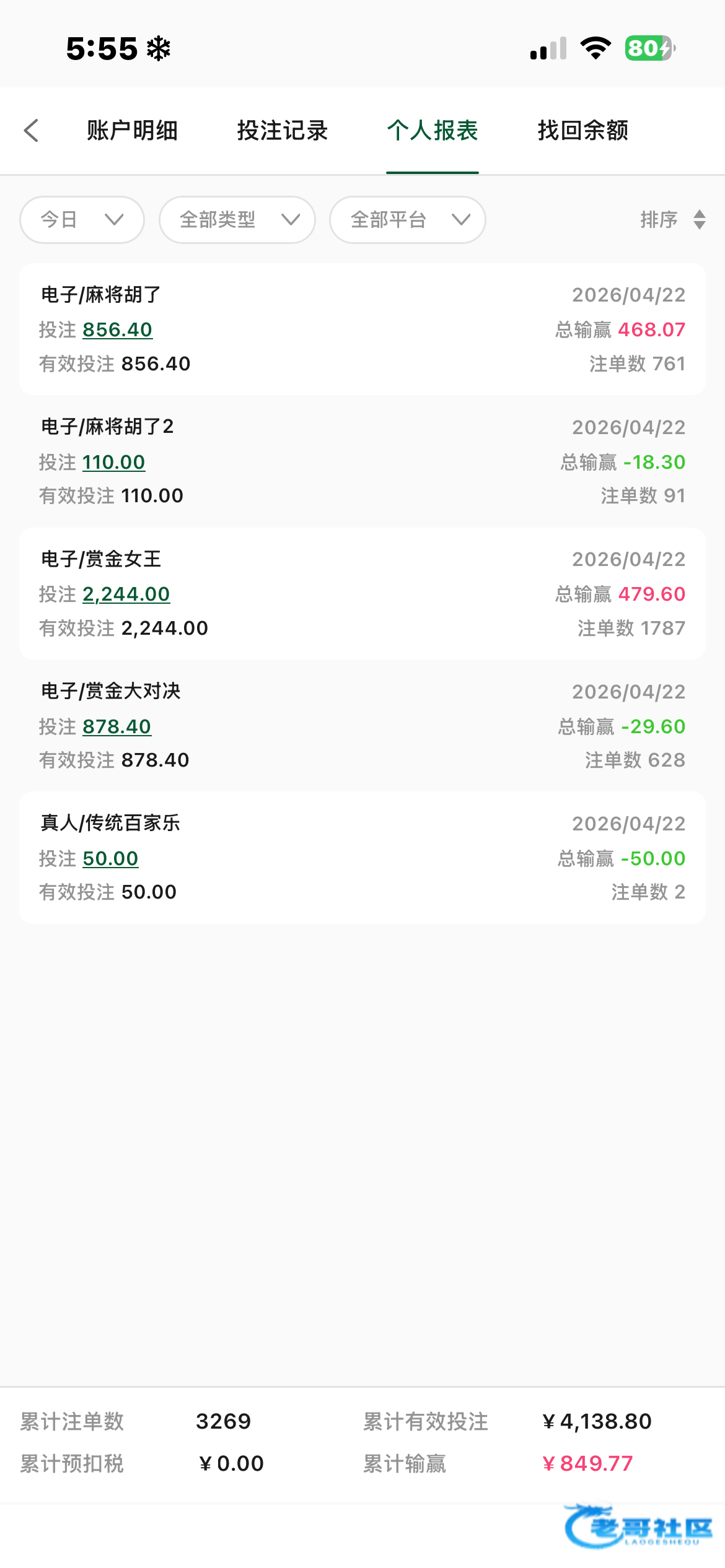Viewport: 725px width, 1568px height.
Task: Open the 2,244.00 bet amount link
Action: 126,595
